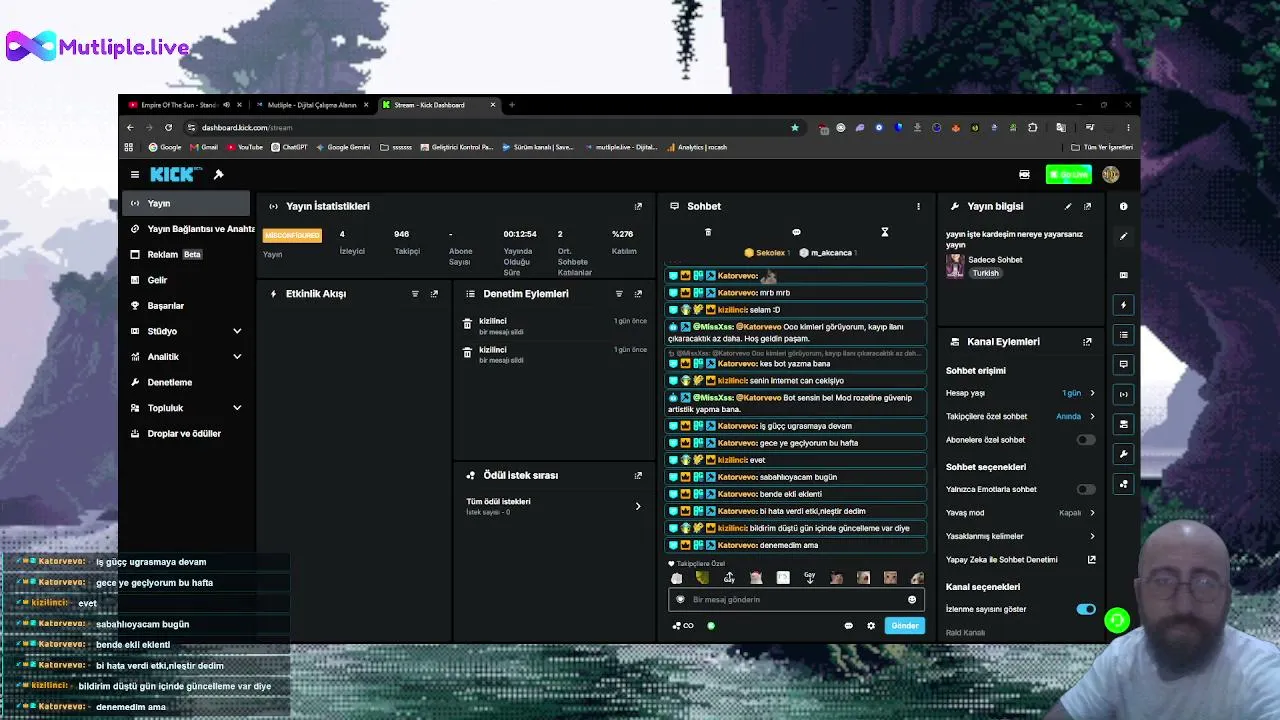Click the chat icon in right sidebar

click(x=1123, y=364)
